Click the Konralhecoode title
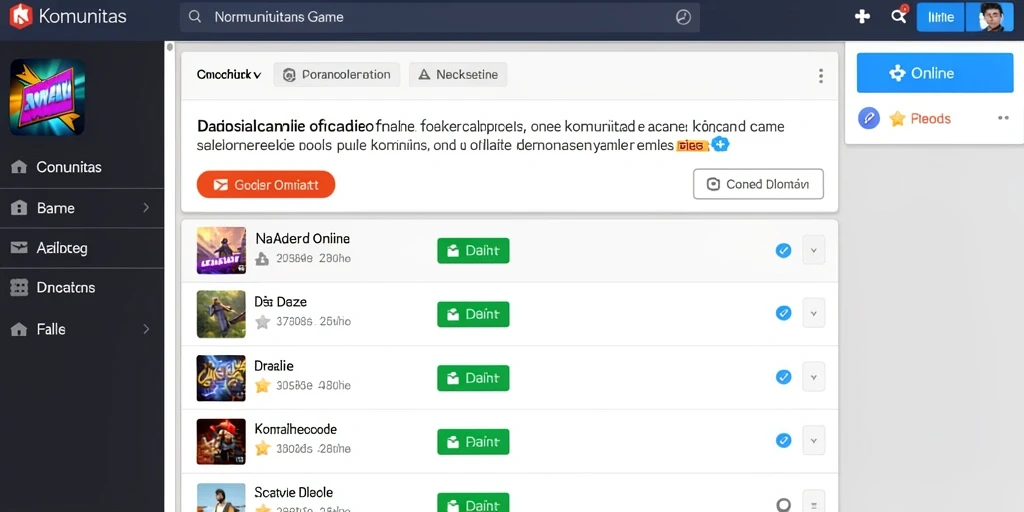The image size is (1024, 512). point(296,429)
